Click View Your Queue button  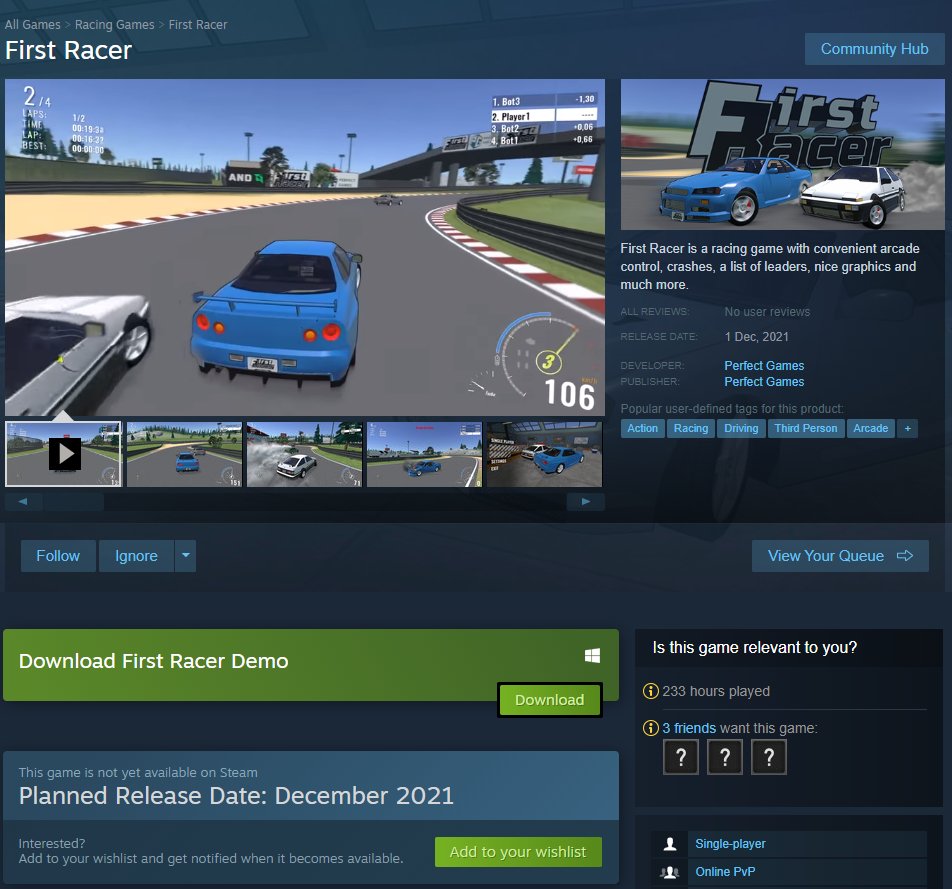click(x=840, y=556)
